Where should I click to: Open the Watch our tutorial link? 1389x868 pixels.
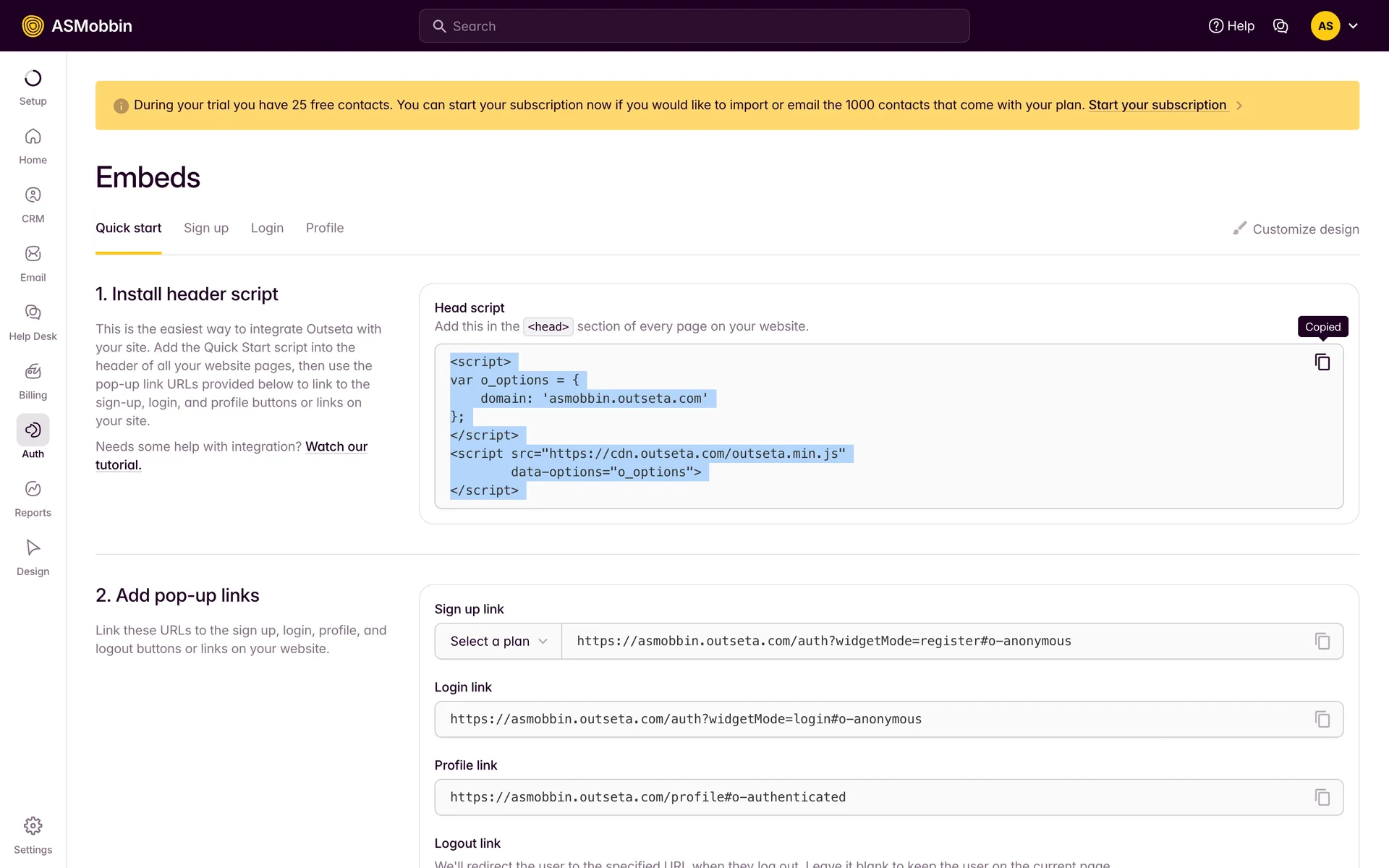336,447
